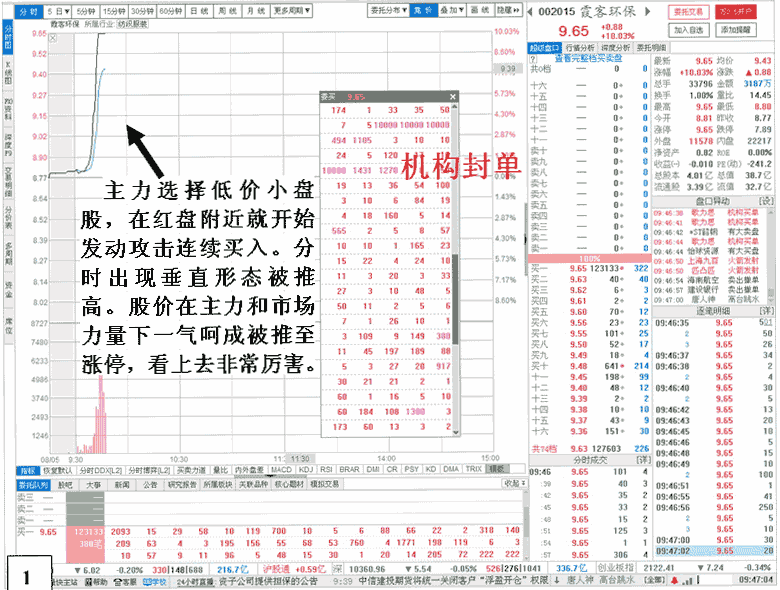This screenshot has width=780, height=590.
Task: Open the F10资料 sidebar item
Action: (8, 109)
